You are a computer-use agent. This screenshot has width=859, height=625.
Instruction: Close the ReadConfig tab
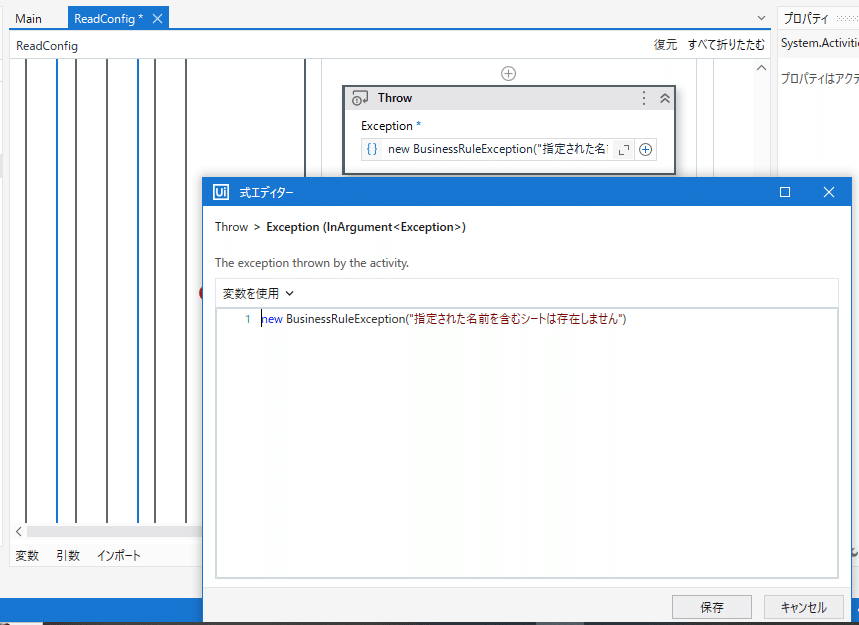157,19
